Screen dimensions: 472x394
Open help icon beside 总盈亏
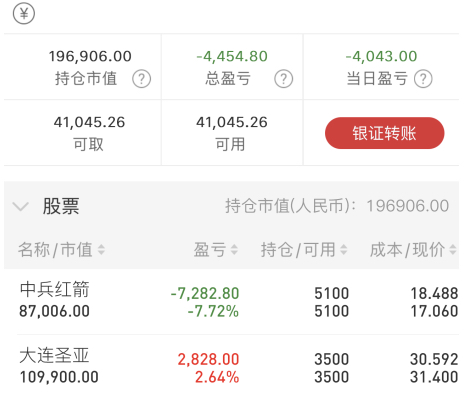click(283, 79)
